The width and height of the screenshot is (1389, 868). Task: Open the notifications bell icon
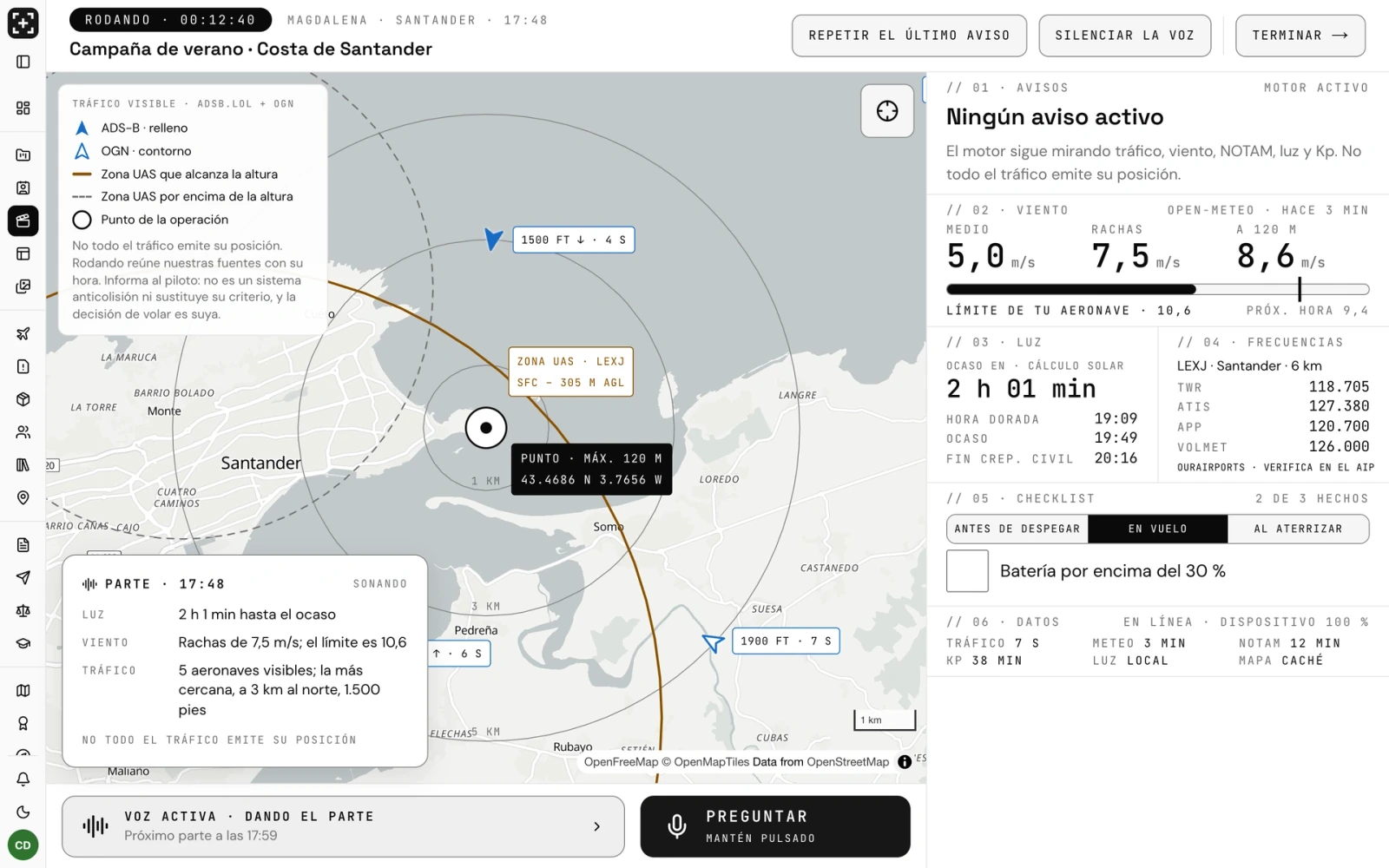click(x=23, y=779)
